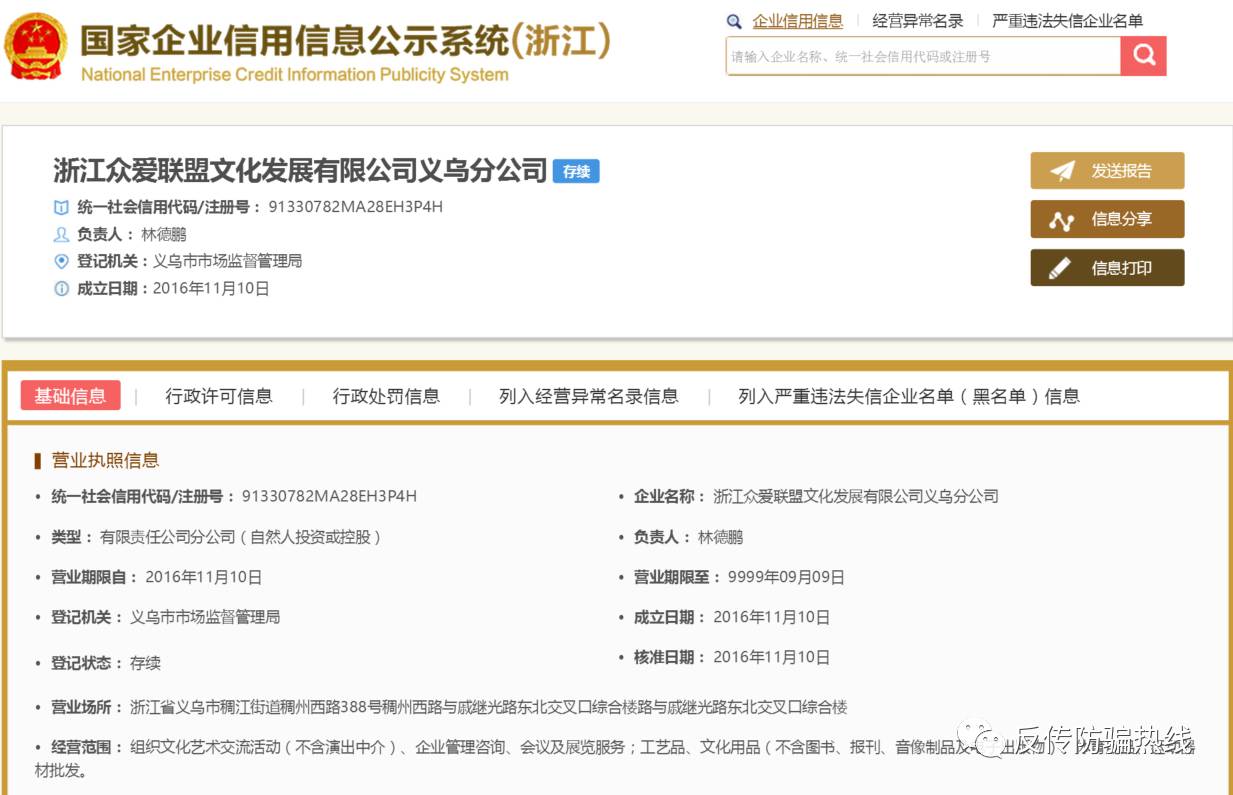Select the 基础信息 tab
The height and width of the screenshot is (795, 1233).
click(70, 396)
